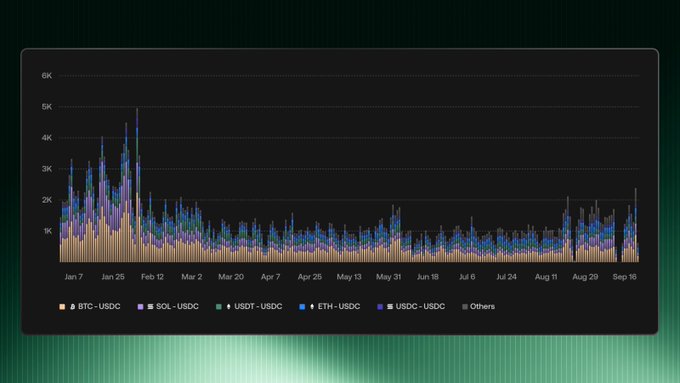
Task: Click the 4K y-axis label
Action: (x=47, y=138)
